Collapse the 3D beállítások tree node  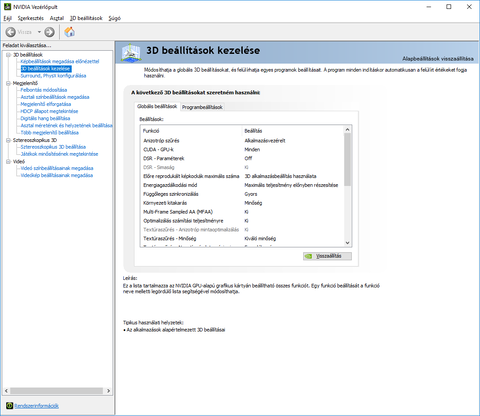8,55
